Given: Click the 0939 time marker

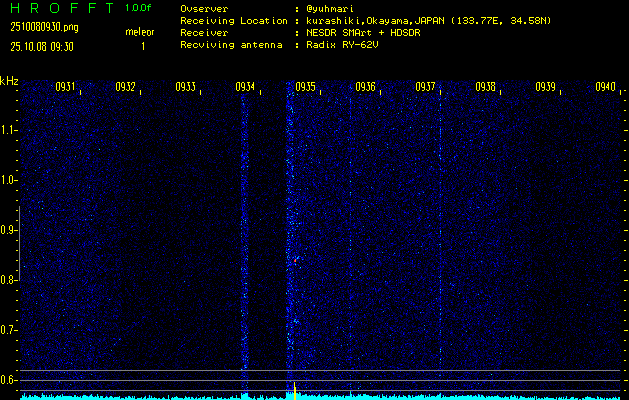Looking at the screenshot, I should tap(545, 87).
